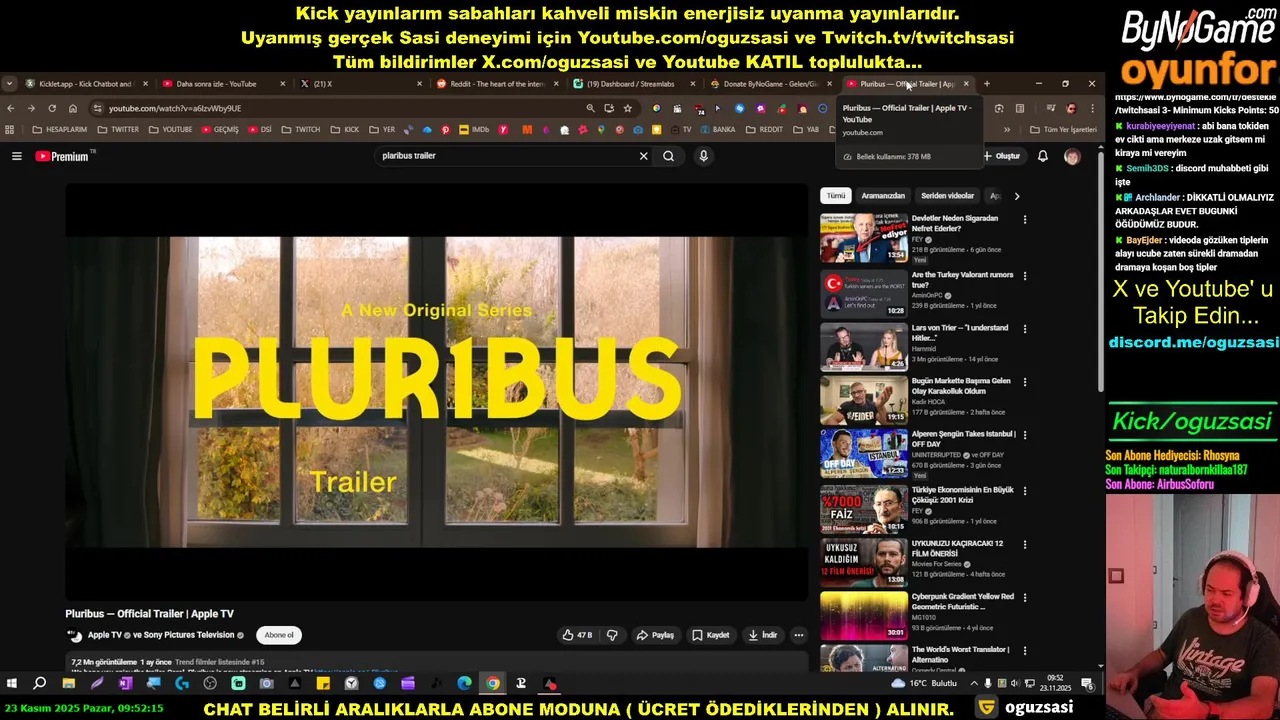Open the YouTube account avatar menu
This screenshot has width=1280, height=720.
point(1072,156)
